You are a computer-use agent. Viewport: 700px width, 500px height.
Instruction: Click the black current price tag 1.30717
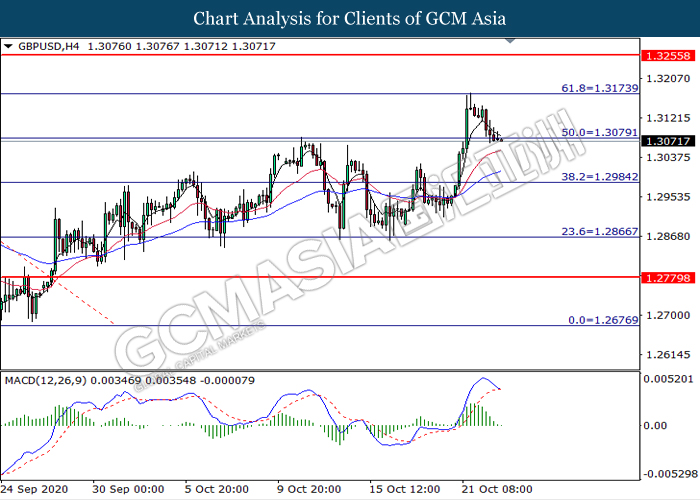pos(667,140)
